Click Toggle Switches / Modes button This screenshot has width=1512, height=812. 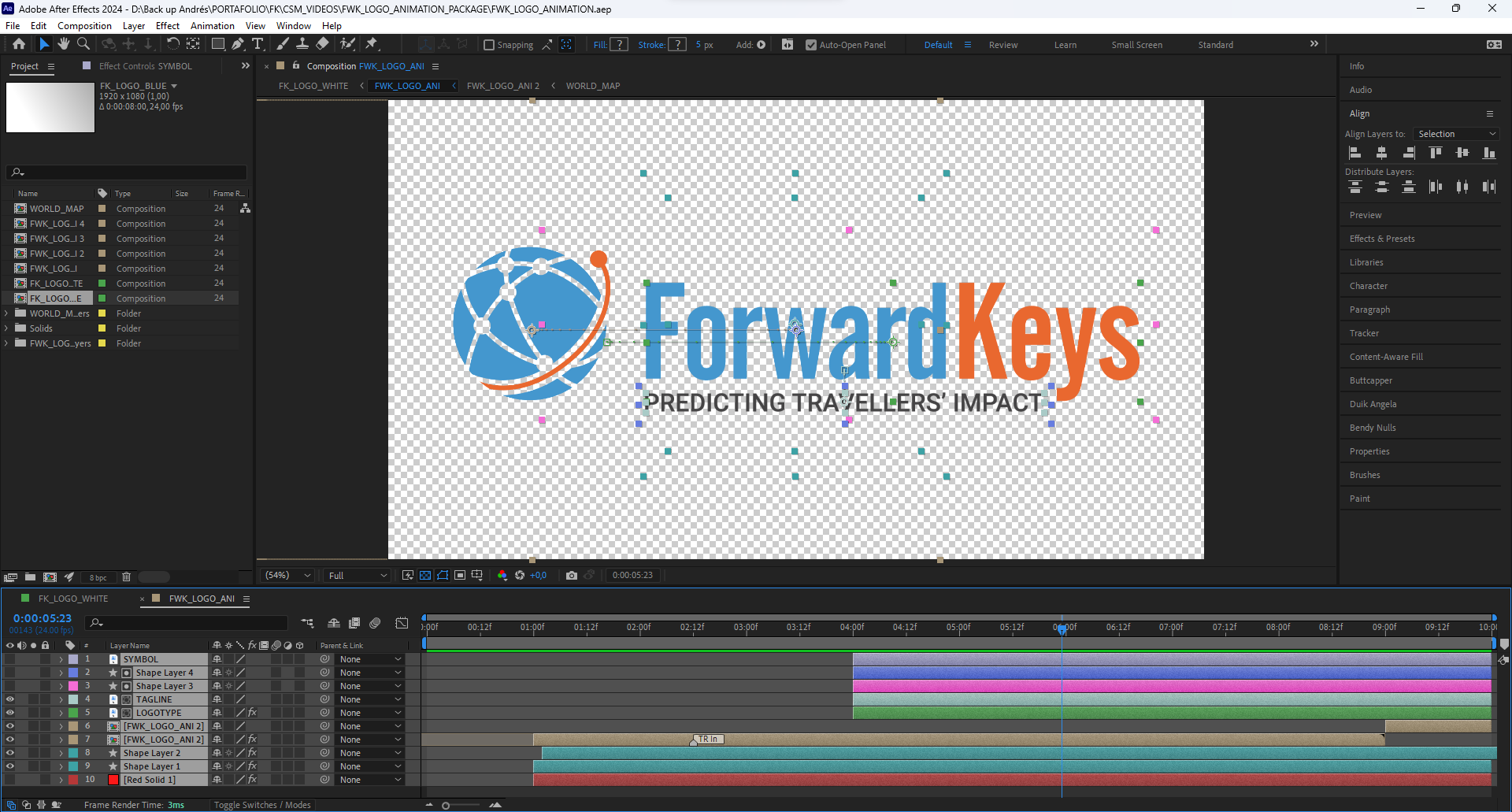point(262,805)
